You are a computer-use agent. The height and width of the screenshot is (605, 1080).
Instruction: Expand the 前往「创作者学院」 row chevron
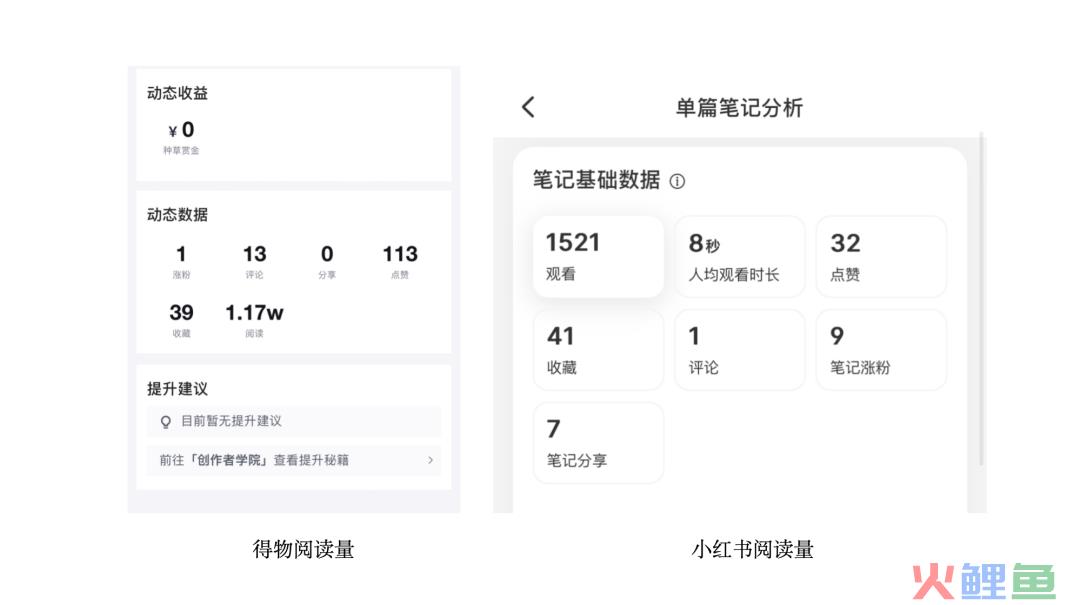coord(430,460)
